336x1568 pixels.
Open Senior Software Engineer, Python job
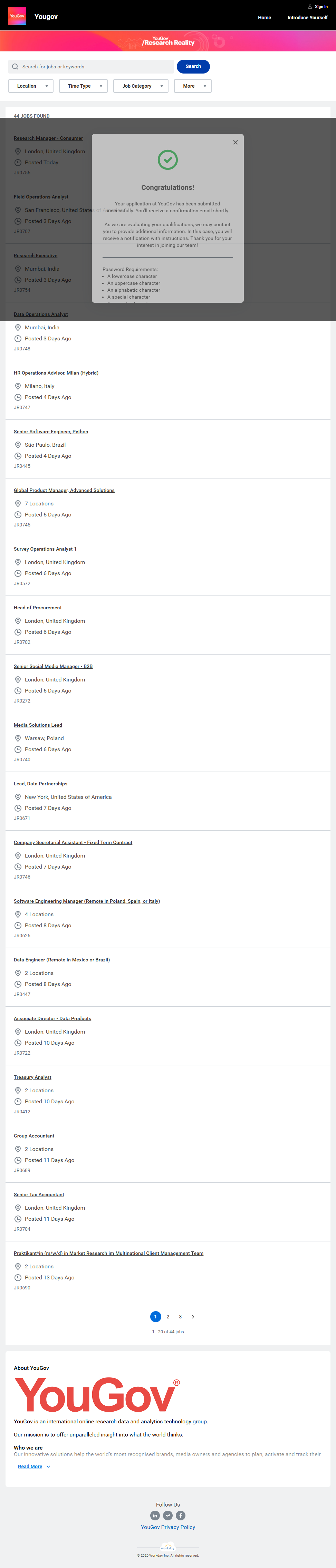51,432
